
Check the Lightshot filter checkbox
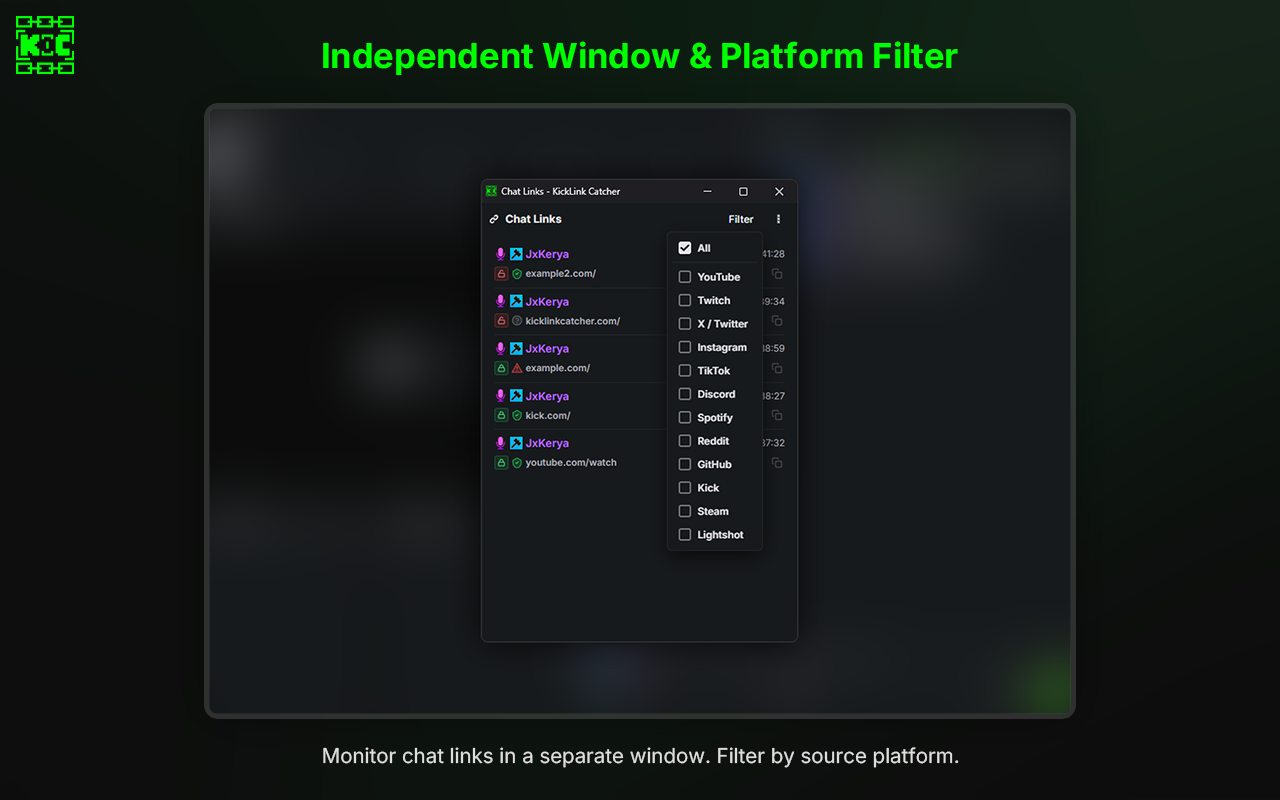(686, 534)
